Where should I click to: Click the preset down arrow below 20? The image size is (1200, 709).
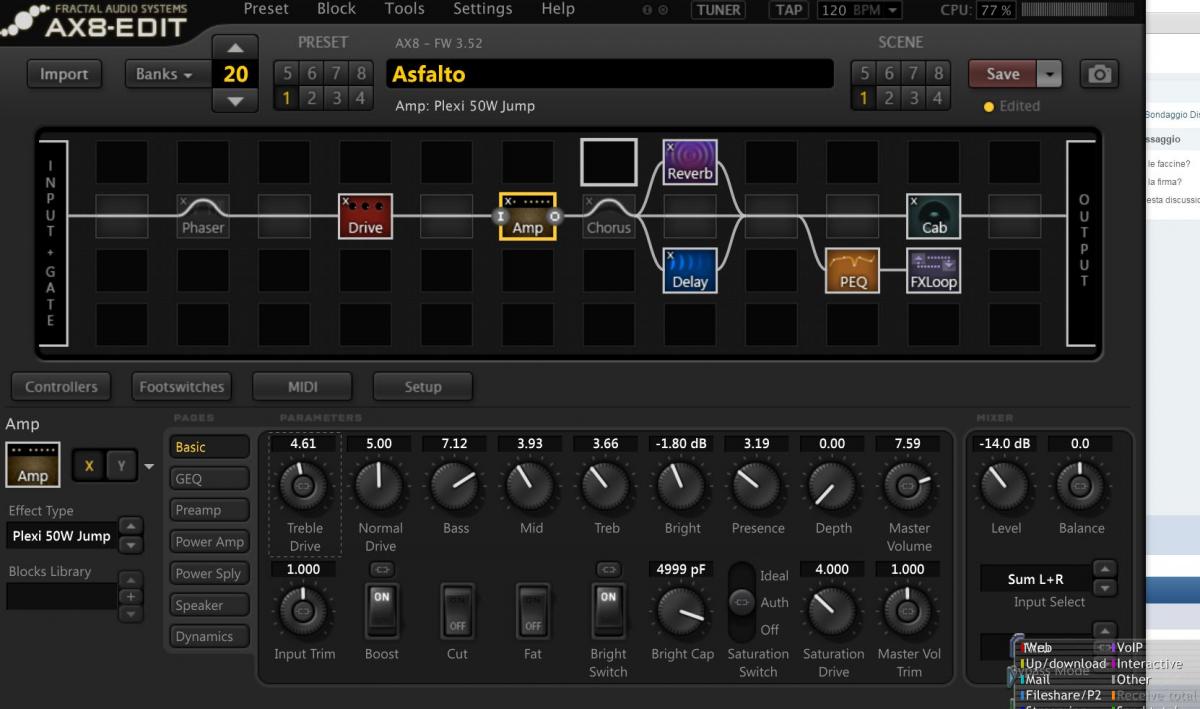235,100
